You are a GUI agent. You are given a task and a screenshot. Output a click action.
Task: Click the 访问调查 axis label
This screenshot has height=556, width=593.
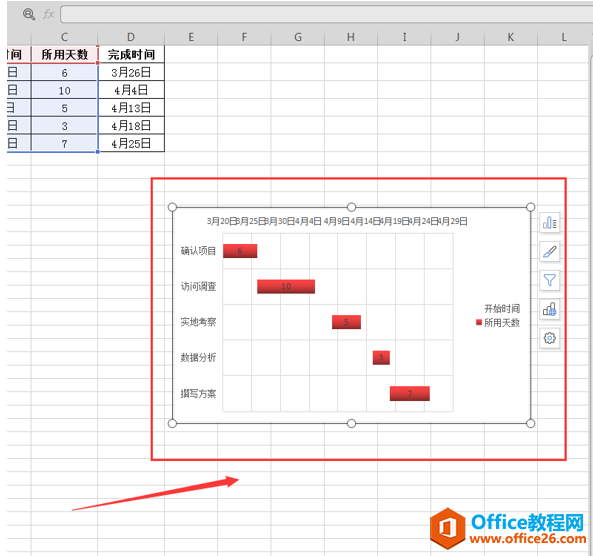(x=198, y=286)
